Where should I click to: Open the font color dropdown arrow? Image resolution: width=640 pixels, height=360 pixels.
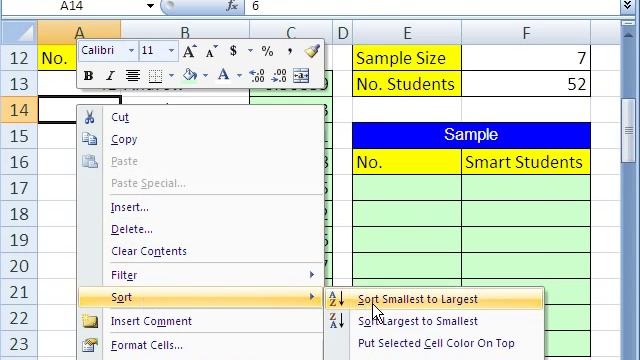(x=239, y=76)
